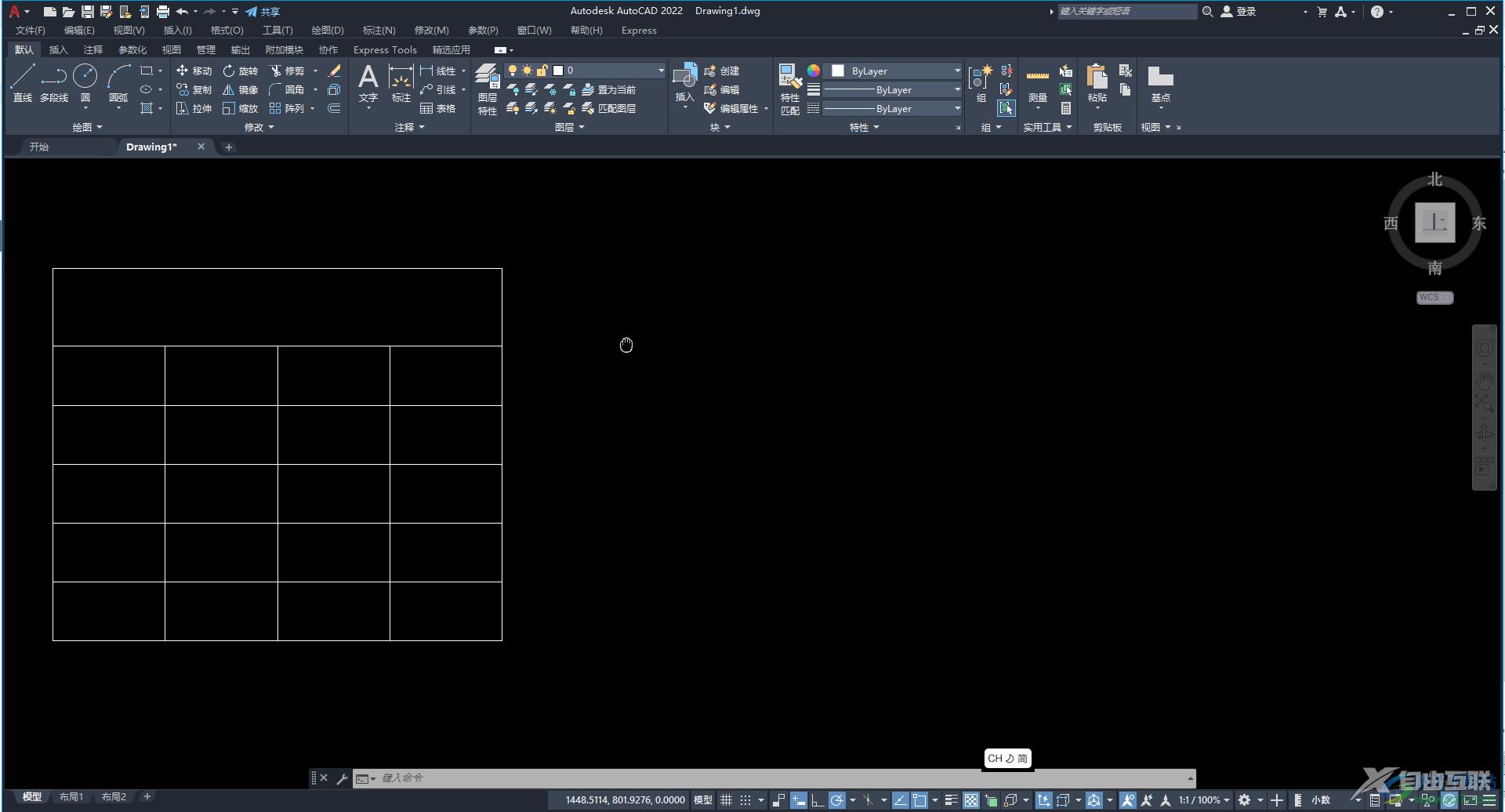
Task: Click the Trim (修剪) tool
Action: click(287, 71)
